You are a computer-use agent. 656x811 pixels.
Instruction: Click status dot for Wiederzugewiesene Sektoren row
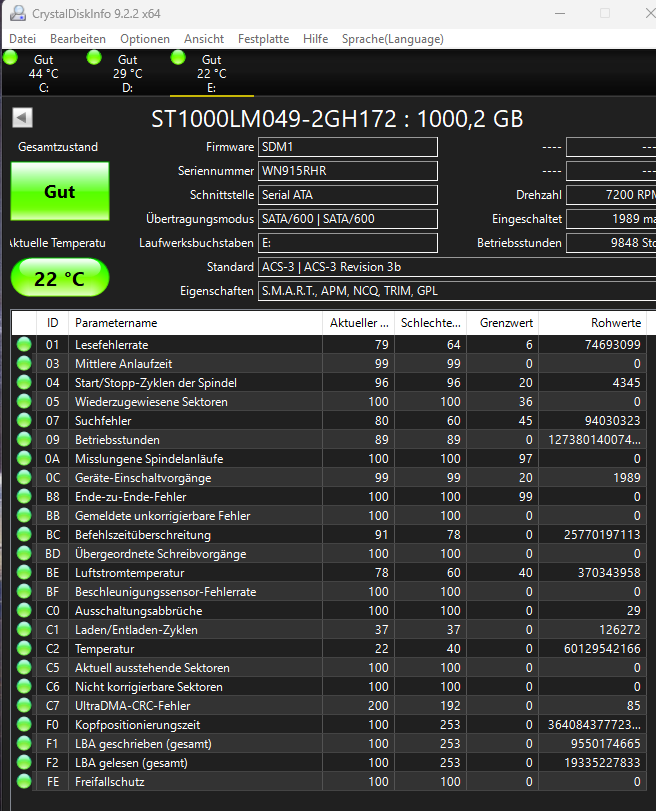24,401
